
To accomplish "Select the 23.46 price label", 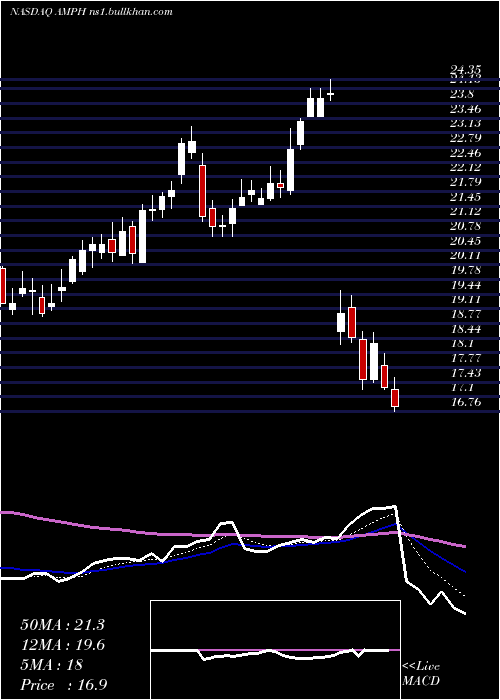I will coord(465,109).
